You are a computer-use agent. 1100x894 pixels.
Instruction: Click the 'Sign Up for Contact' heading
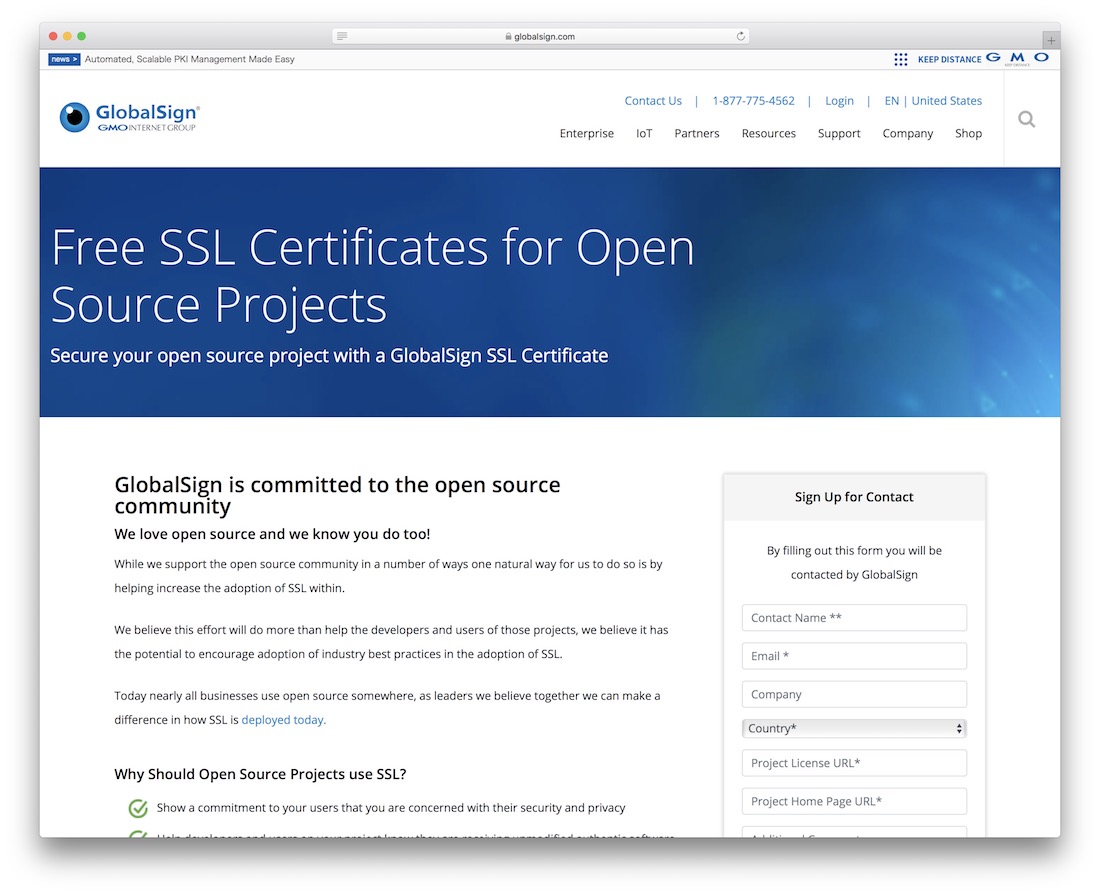854,497
